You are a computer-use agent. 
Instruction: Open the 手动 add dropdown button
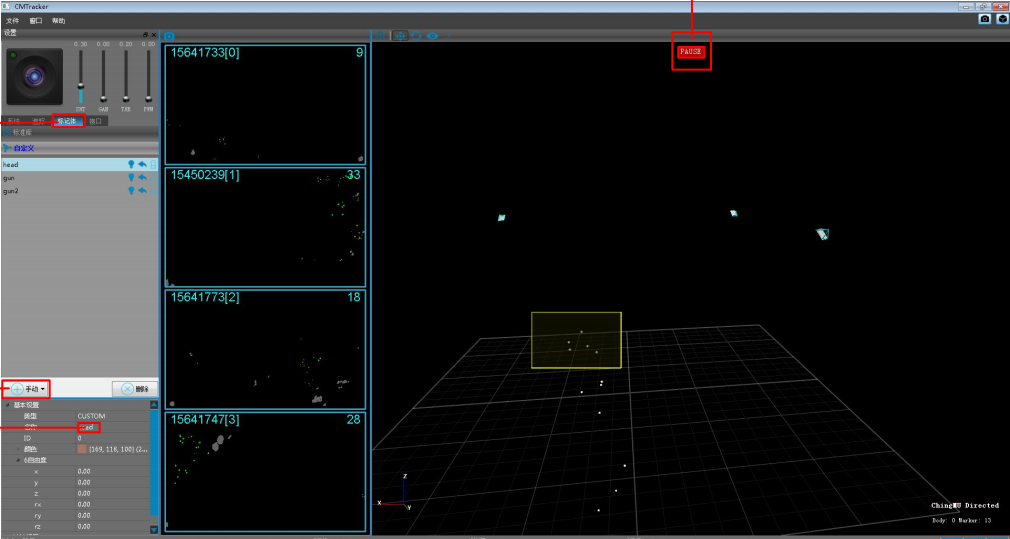coord(27,389)
